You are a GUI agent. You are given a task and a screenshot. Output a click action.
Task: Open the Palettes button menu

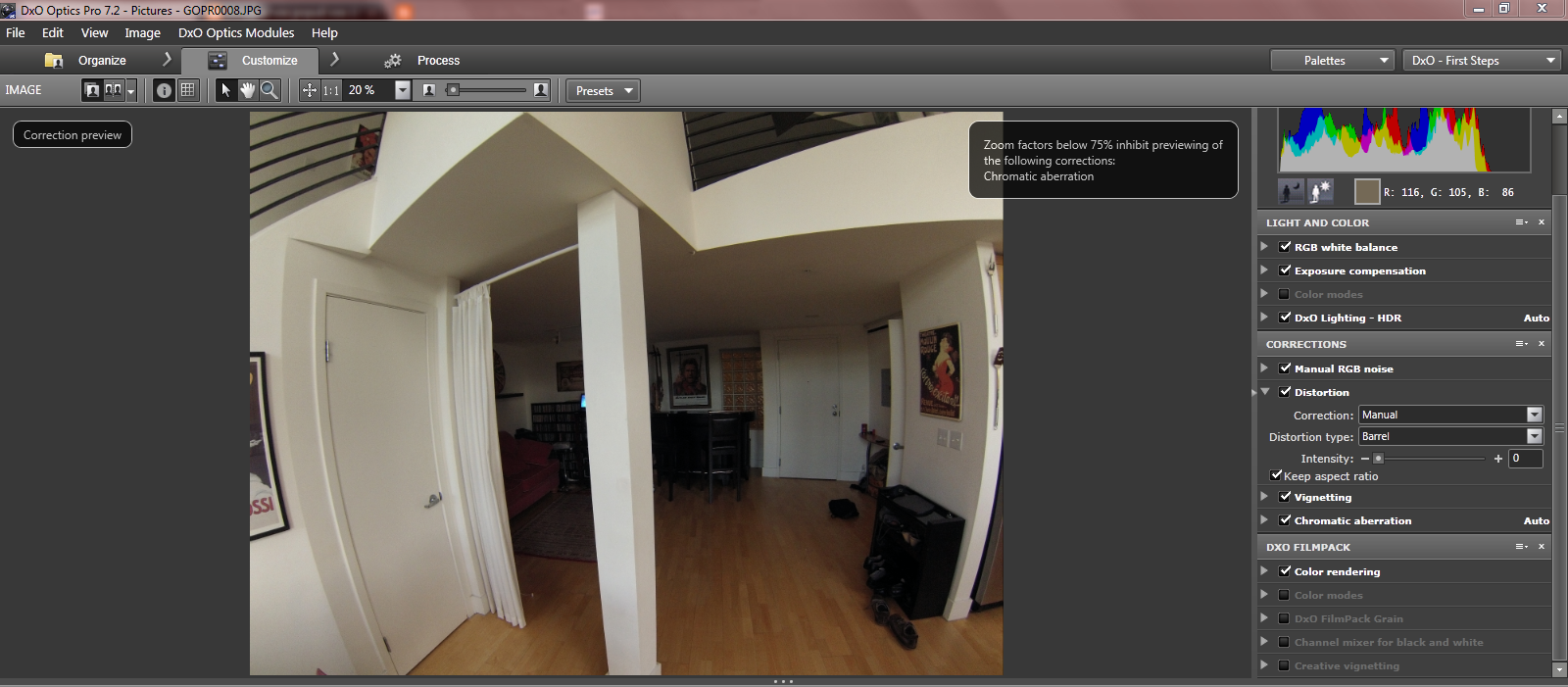(x=1333, y=60)
